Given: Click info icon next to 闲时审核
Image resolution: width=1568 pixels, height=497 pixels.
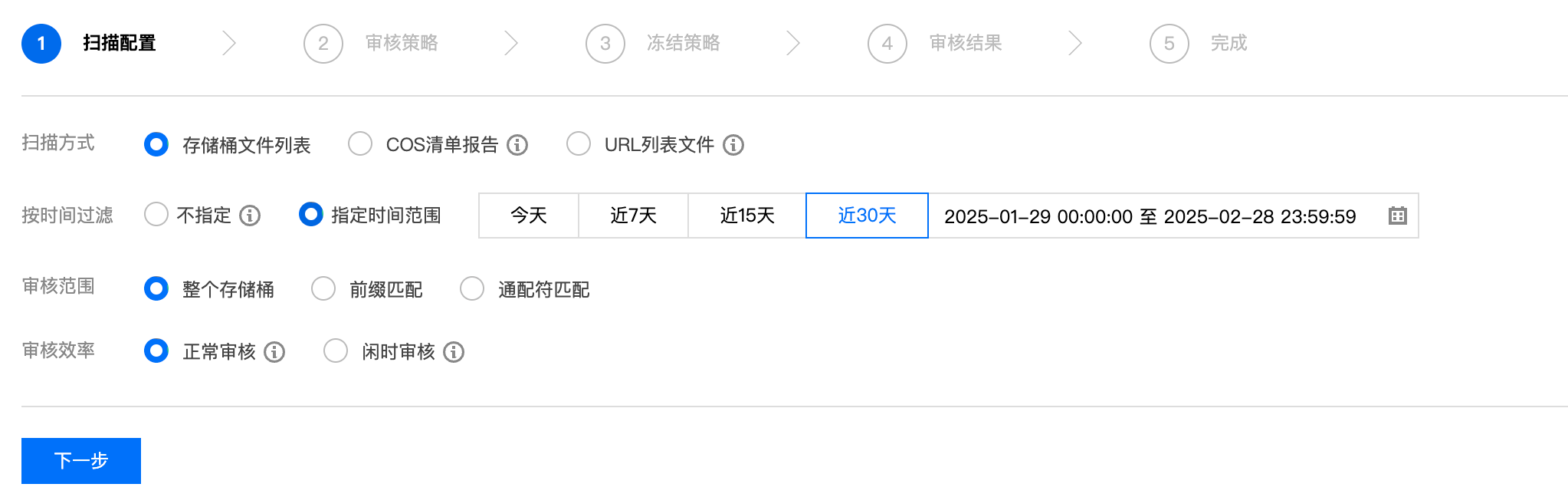Looking at the screenshot, I should [454, 352].
